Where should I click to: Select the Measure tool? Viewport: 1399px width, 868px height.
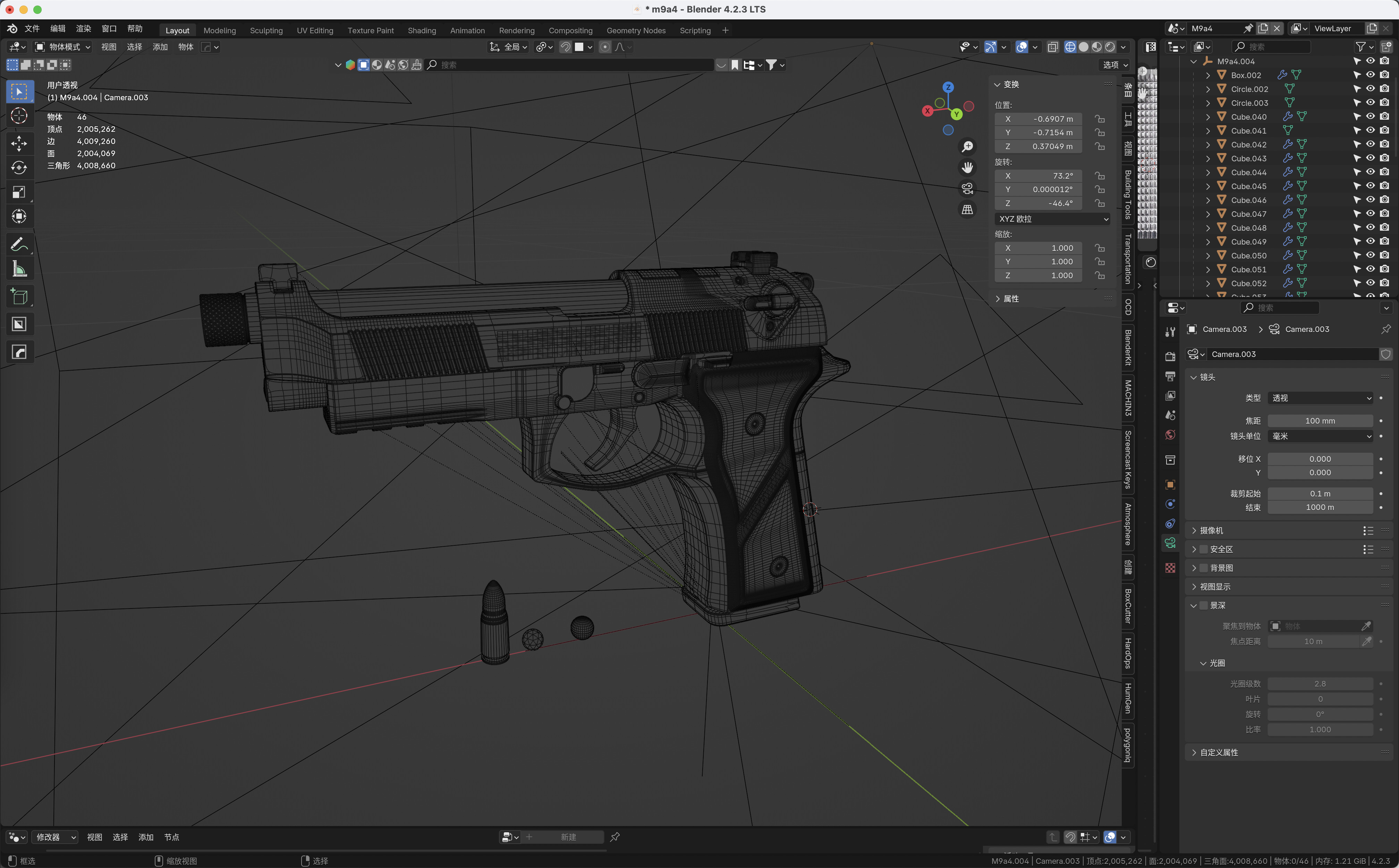[19, 269]
